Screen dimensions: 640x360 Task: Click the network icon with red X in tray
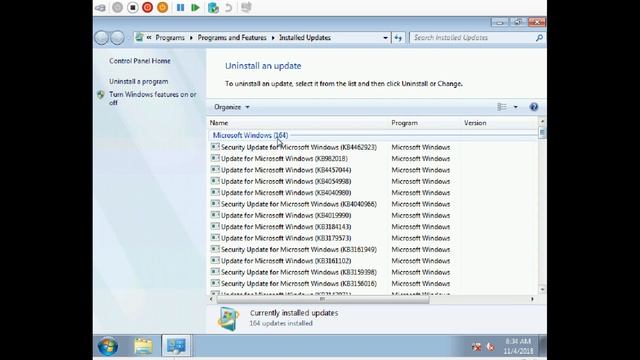476,347
